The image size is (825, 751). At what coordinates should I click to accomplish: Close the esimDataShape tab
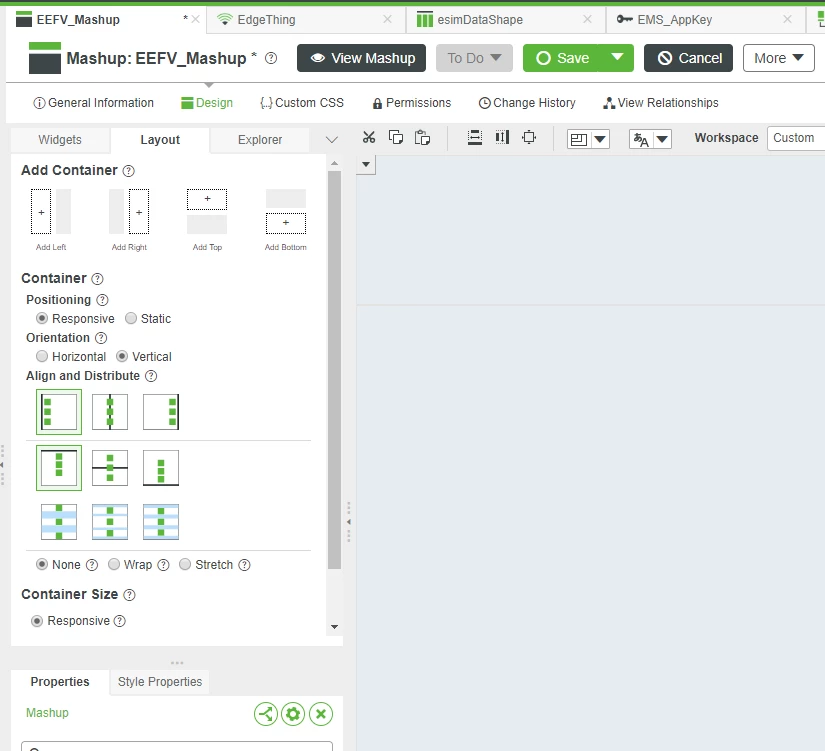click(588, 19)
